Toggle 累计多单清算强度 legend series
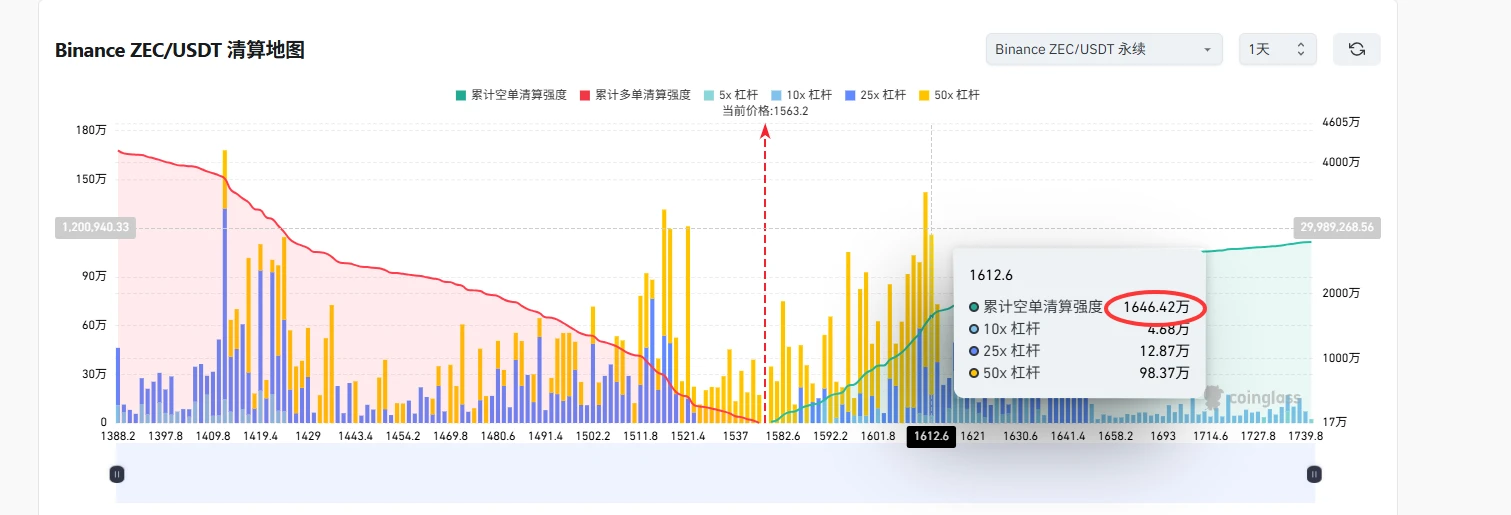This screenshot has width=1511, height=515. tap(635, 95)
